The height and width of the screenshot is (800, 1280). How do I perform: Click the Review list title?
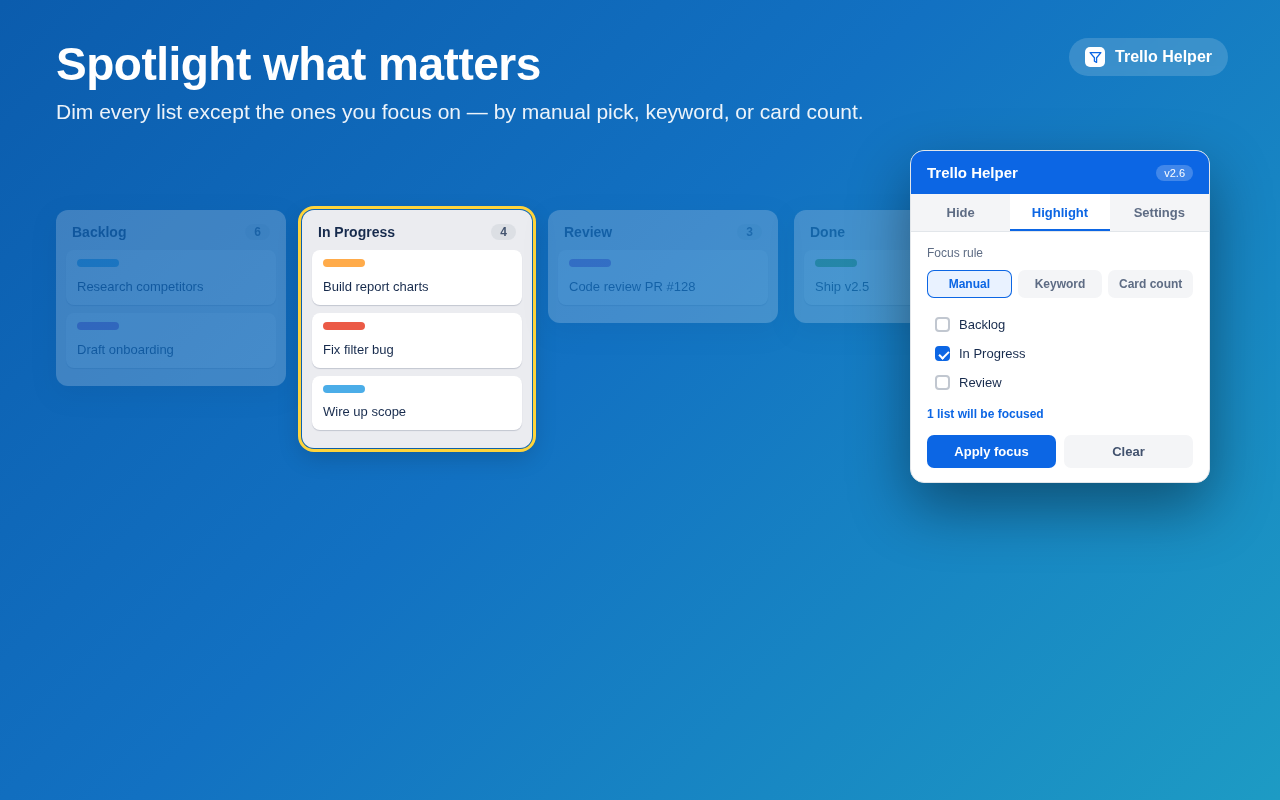click(588, 232)
